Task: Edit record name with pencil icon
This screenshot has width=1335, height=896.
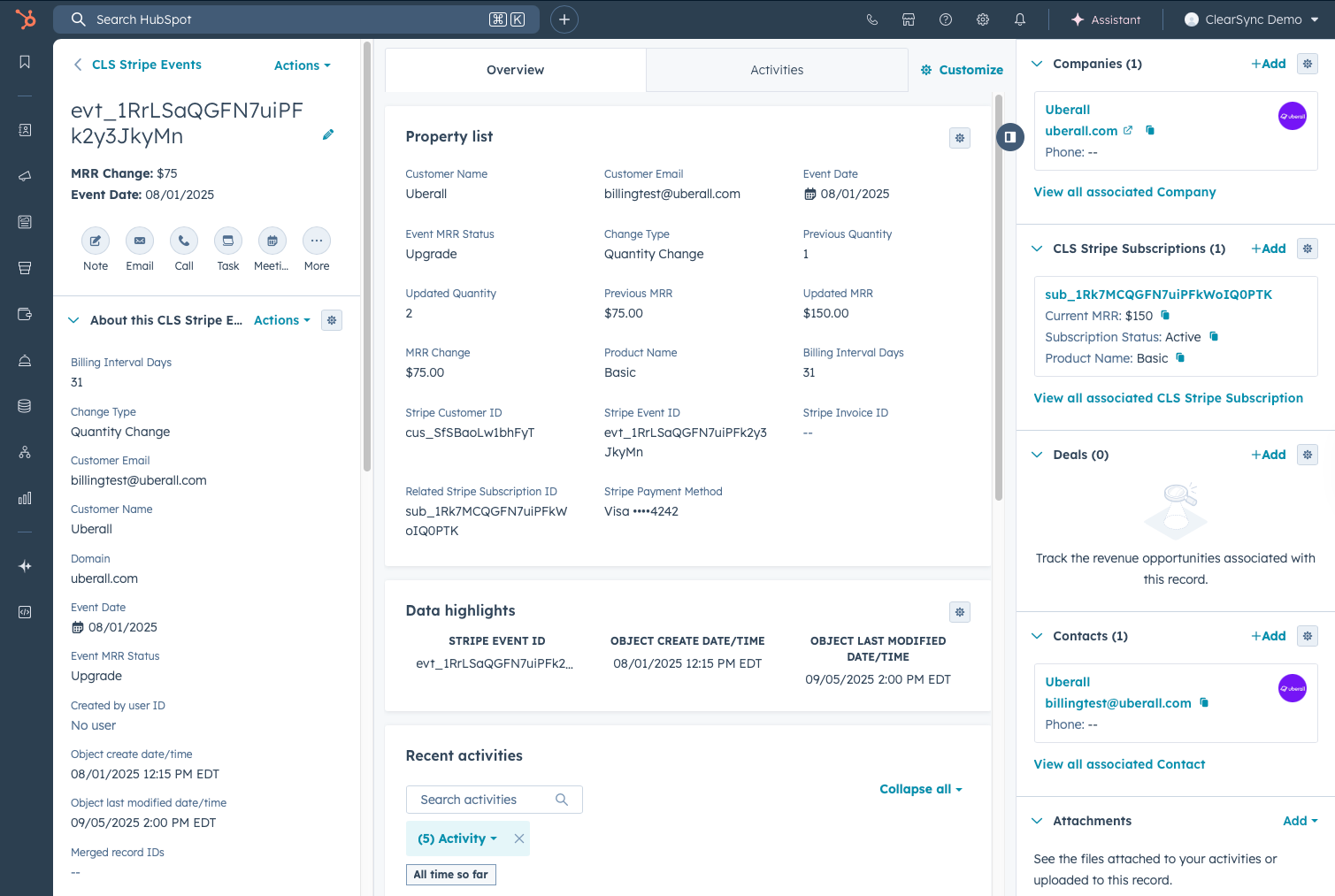Action: (x=328, y=134)
